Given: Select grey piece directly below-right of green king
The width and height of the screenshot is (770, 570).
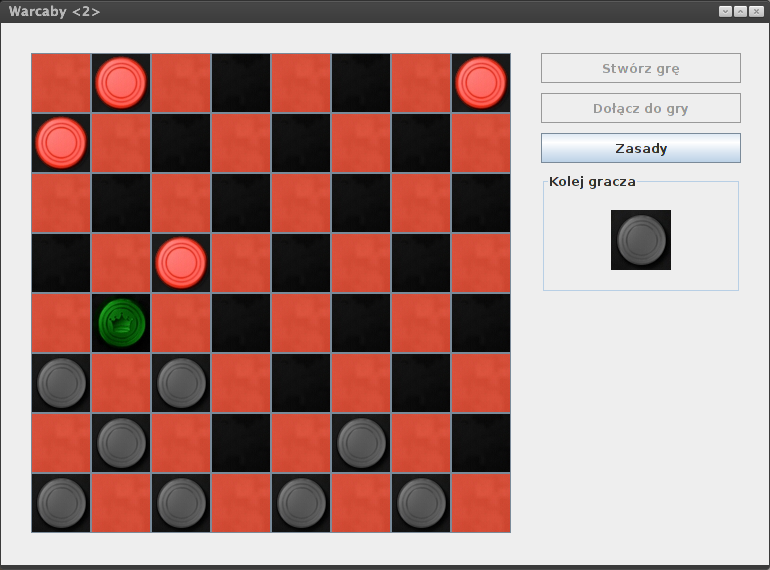Looking at the screenshot, I should click(181, 383).
